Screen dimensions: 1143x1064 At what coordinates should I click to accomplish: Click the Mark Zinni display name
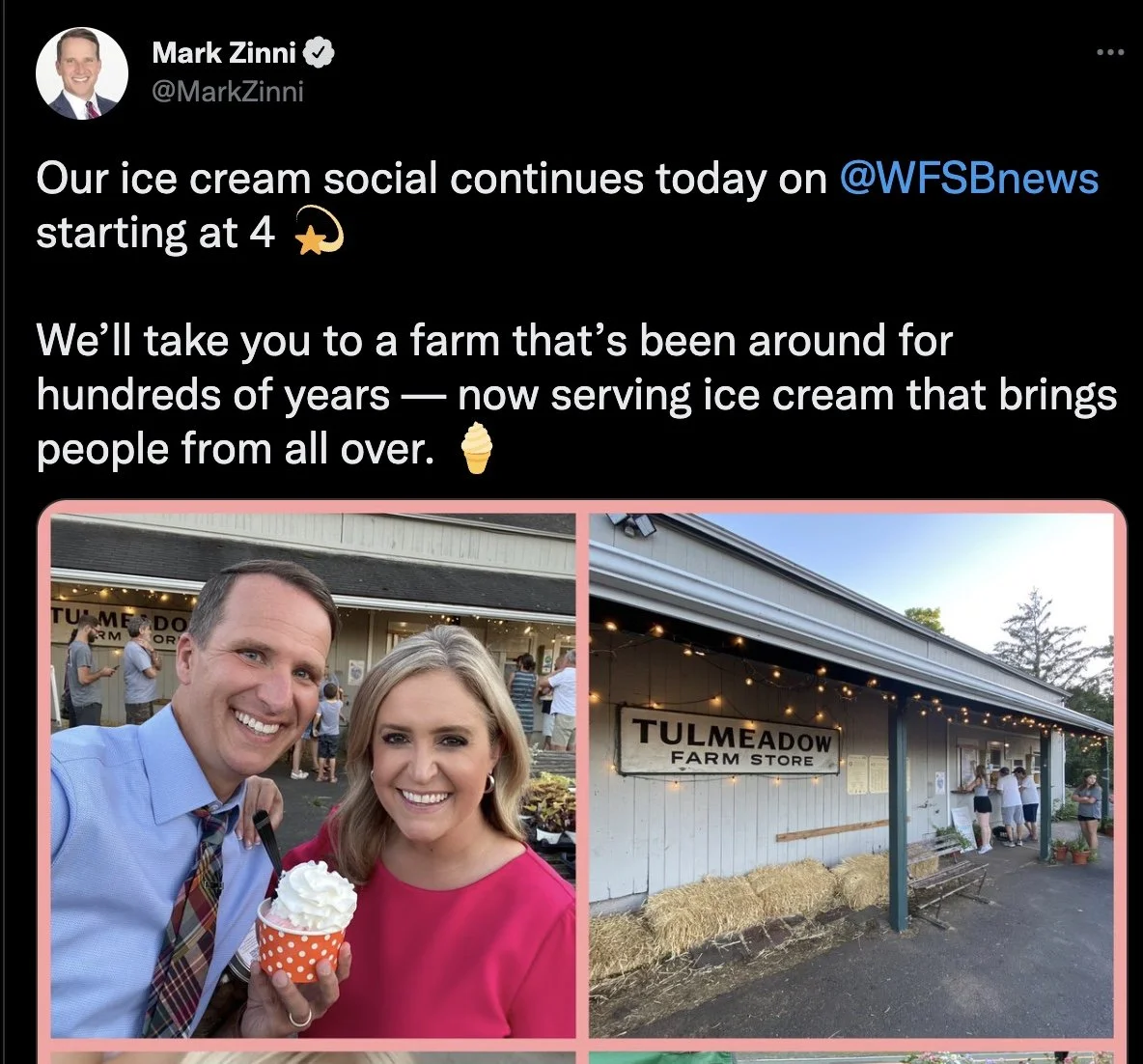(x=224, y=52)
